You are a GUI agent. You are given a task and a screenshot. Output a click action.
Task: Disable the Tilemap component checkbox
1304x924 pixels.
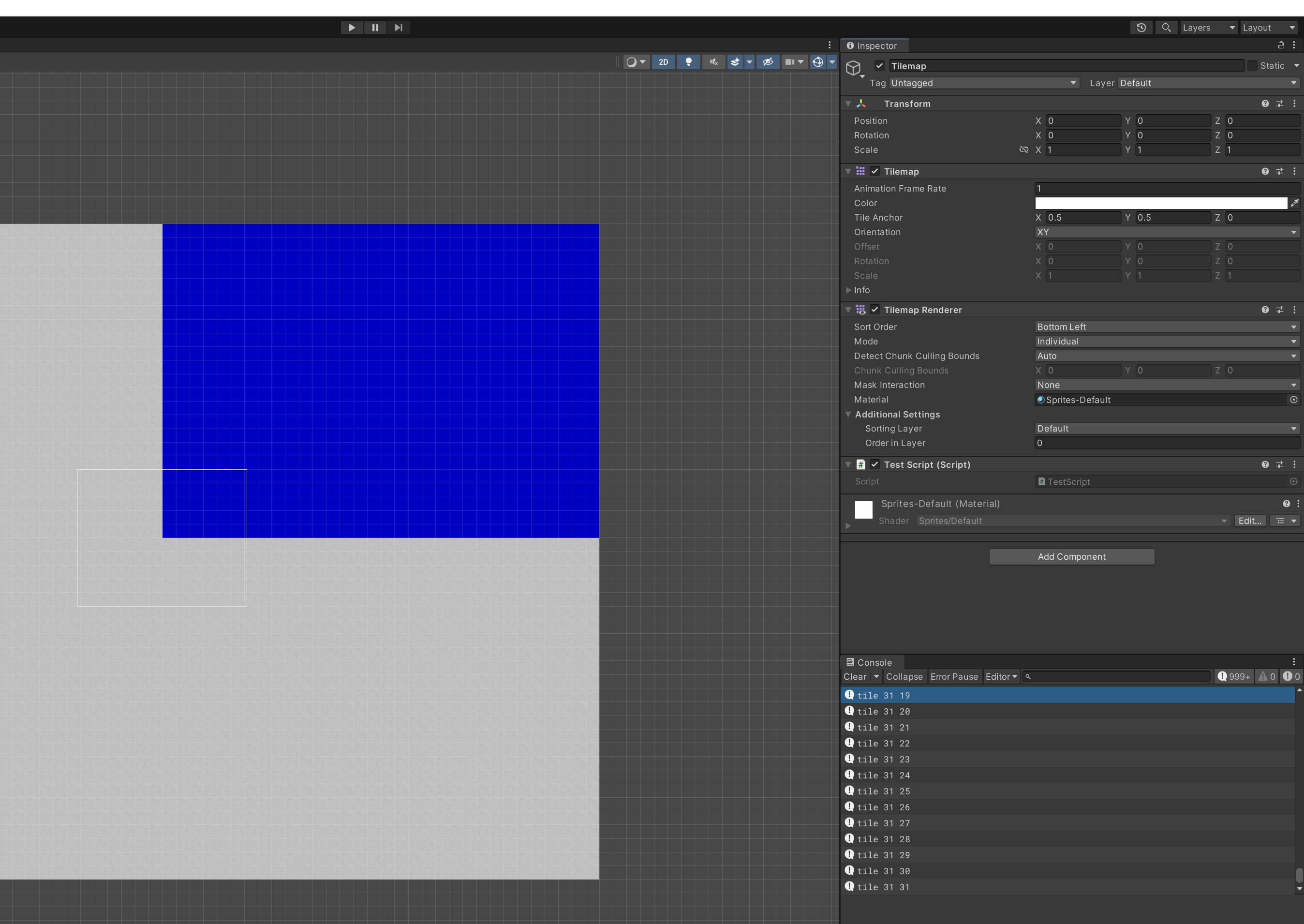pyautogui.click(x=874, y=171)
